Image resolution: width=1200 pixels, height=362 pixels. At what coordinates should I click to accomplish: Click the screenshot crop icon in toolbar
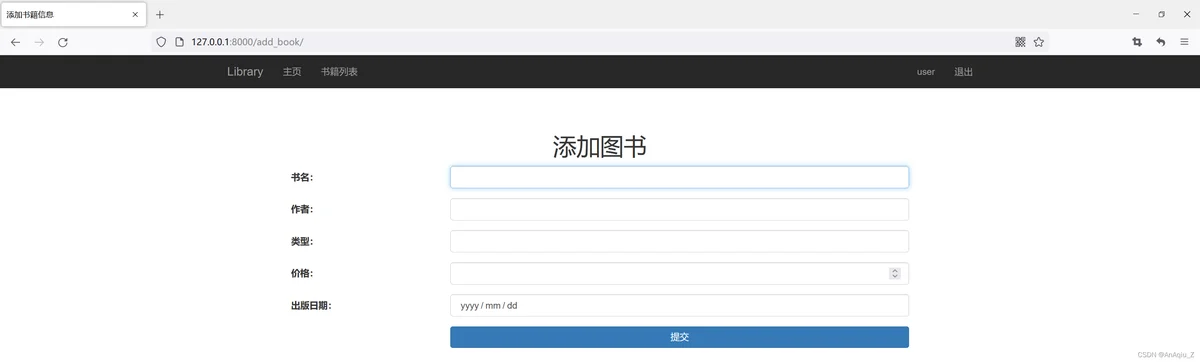click(1137, 42)
